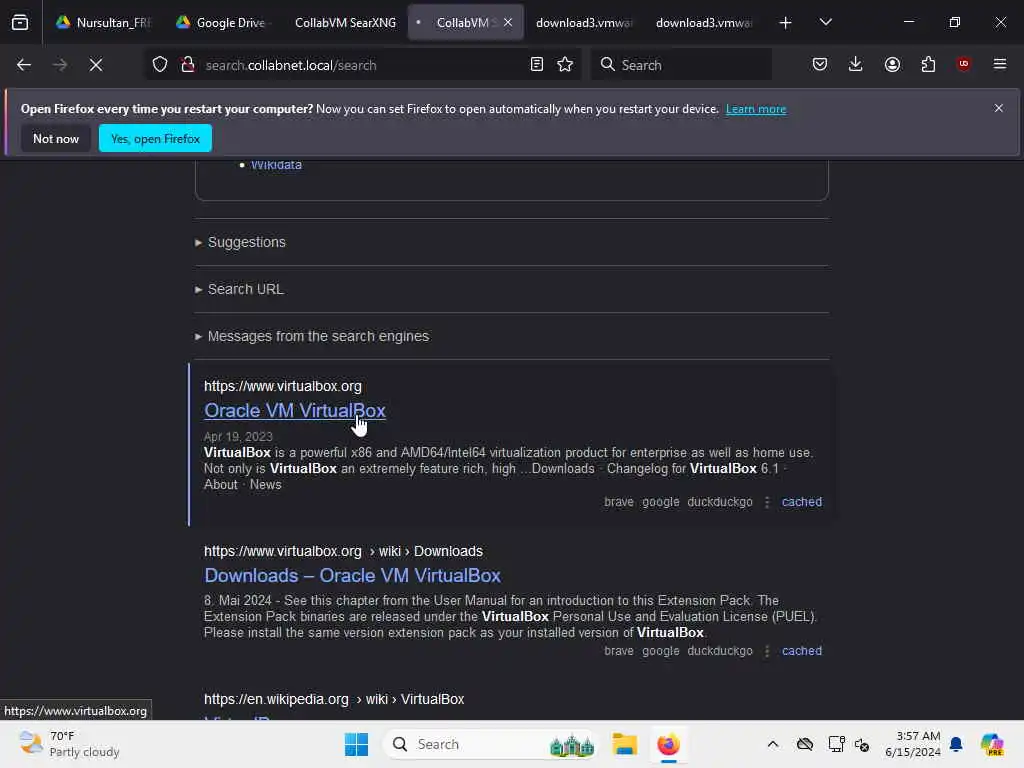Image resolution: width=1024 pixels, height=768 pixels.
Task: Open muted volume tray icon
Action: point(861,744)
